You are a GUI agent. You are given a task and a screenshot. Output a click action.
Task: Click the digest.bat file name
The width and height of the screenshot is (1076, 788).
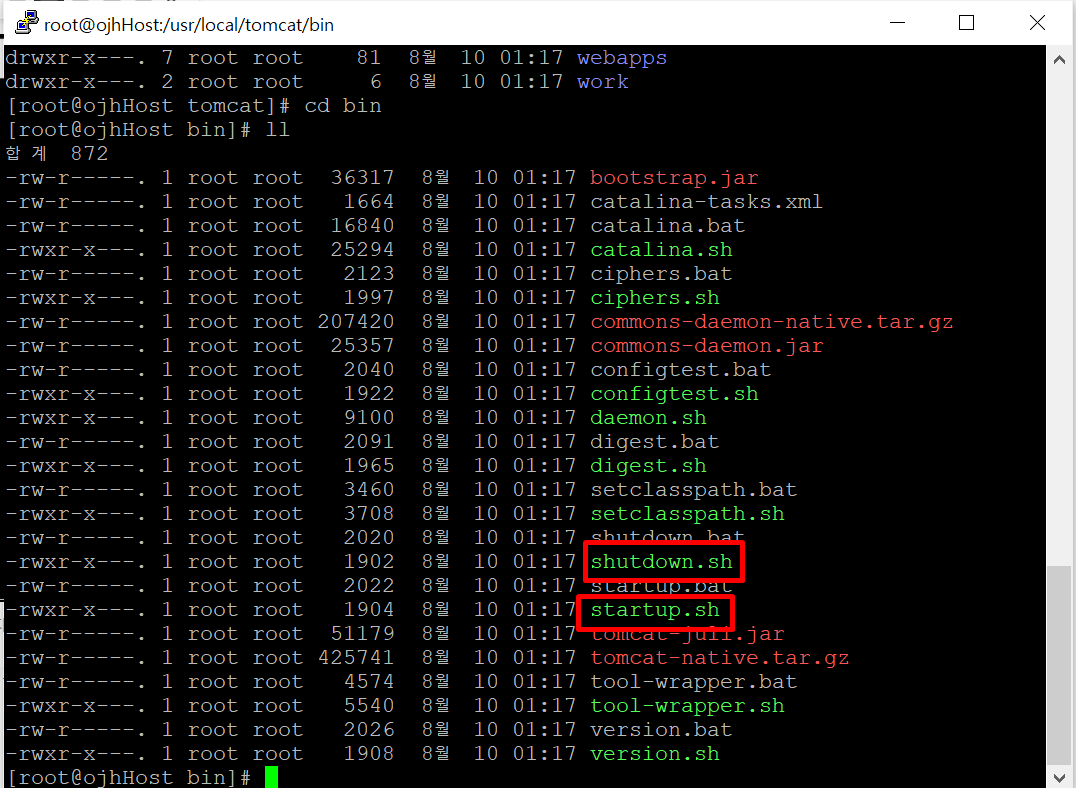click(655, 442)
